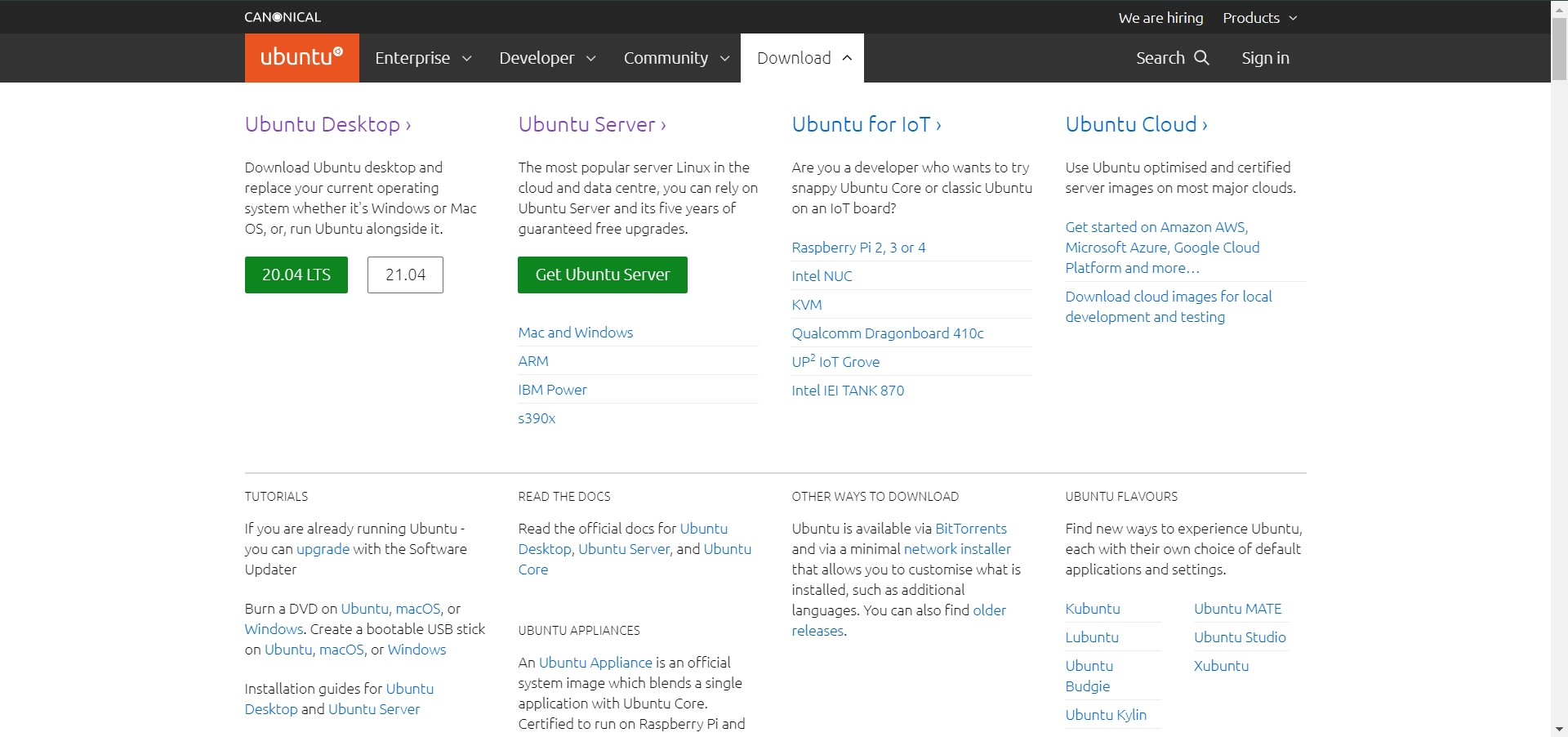This screenshot has height=737, width=1568.
Task: Open the ARM server link
Action: (533, 361)
